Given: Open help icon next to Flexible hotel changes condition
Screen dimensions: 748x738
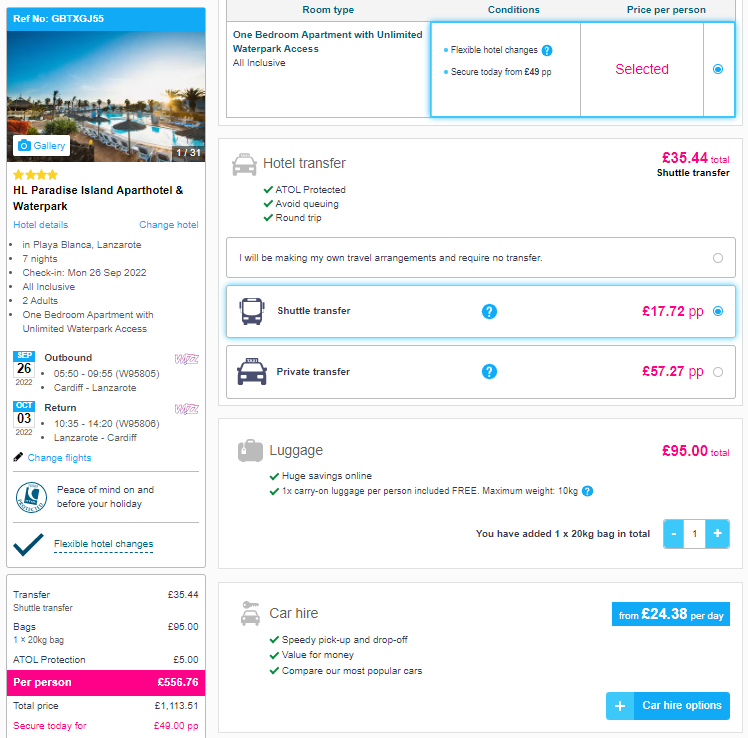Looking at the screenshot, I should coord(547,50).
